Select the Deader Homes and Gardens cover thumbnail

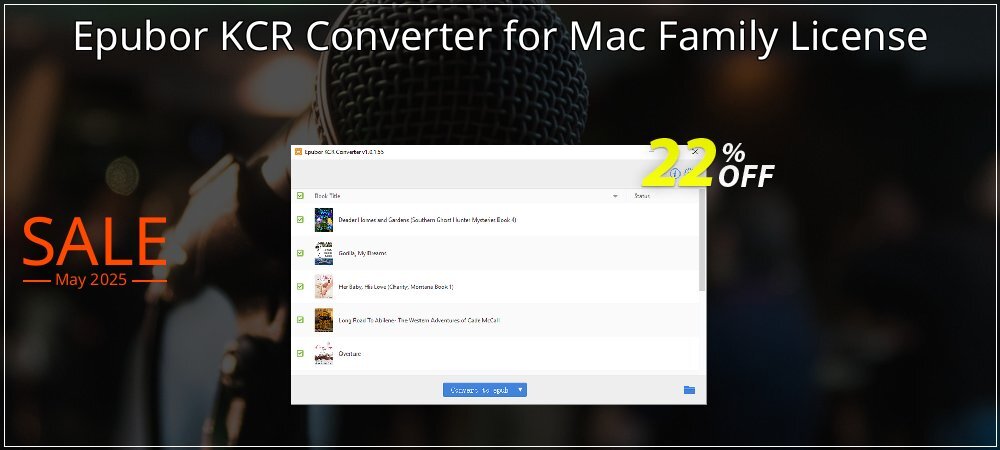click(x=324, y=220)
